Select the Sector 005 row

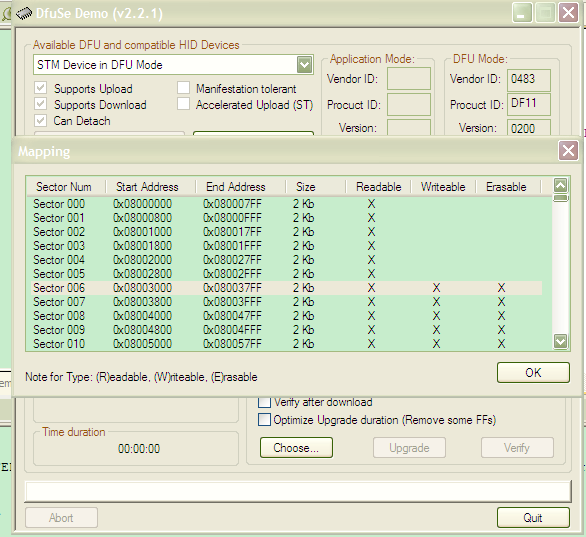(x=287, y=274)
